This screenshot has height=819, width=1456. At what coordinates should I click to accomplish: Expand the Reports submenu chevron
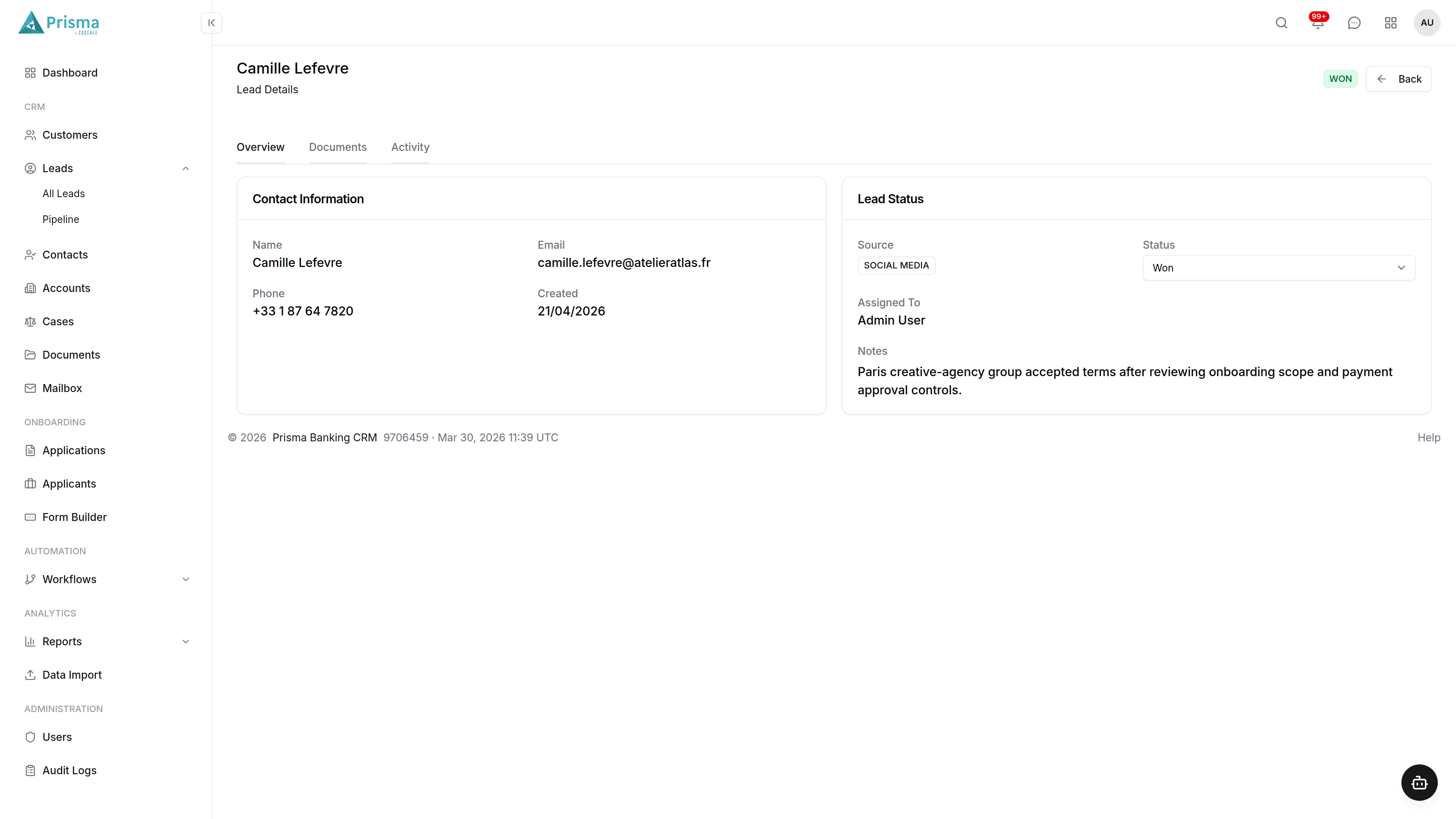coord(185,642)
